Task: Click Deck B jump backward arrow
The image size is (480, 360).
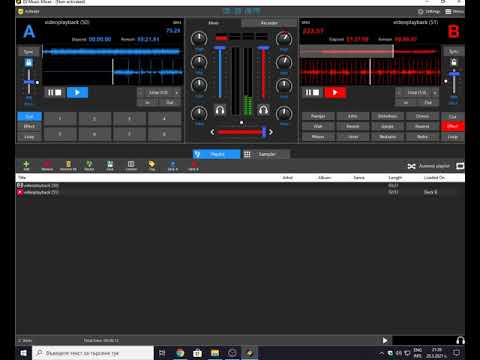Action: point(399,92)
